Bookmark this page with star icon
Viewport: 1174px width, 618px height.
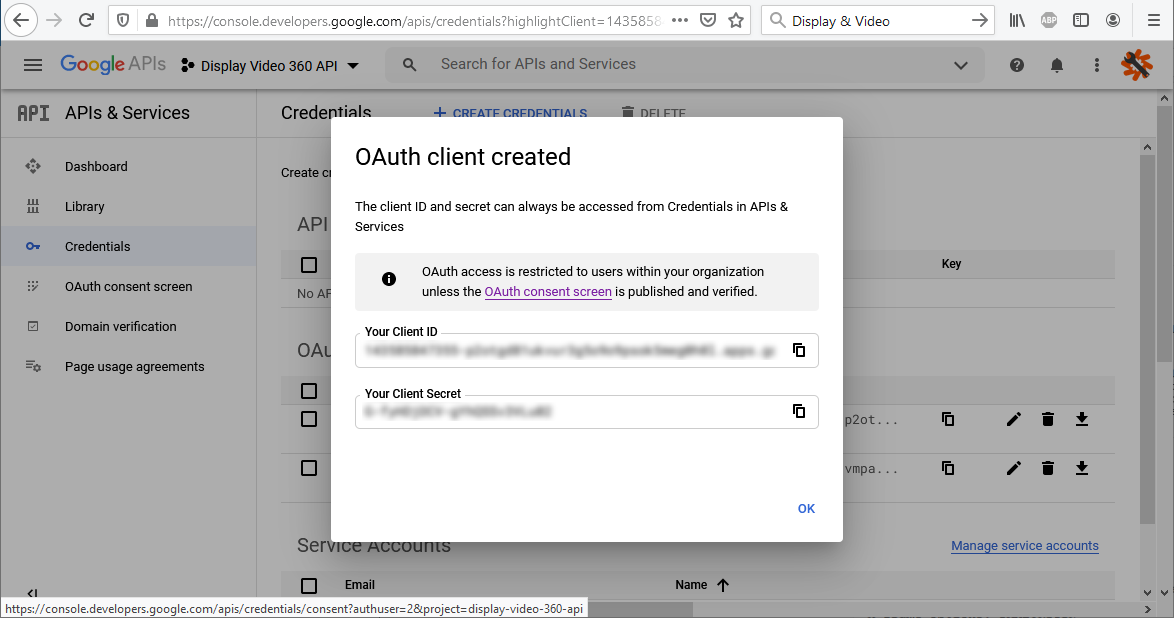(736, 20)
